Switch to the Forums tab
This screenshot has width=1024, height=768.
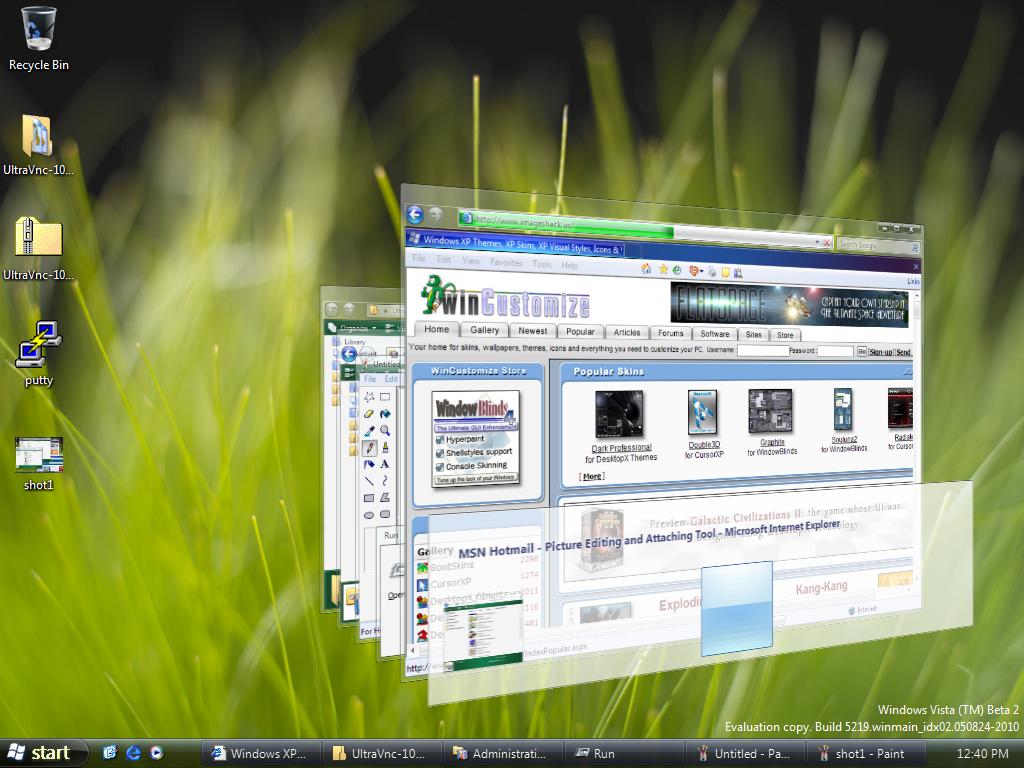pos(670,333)
